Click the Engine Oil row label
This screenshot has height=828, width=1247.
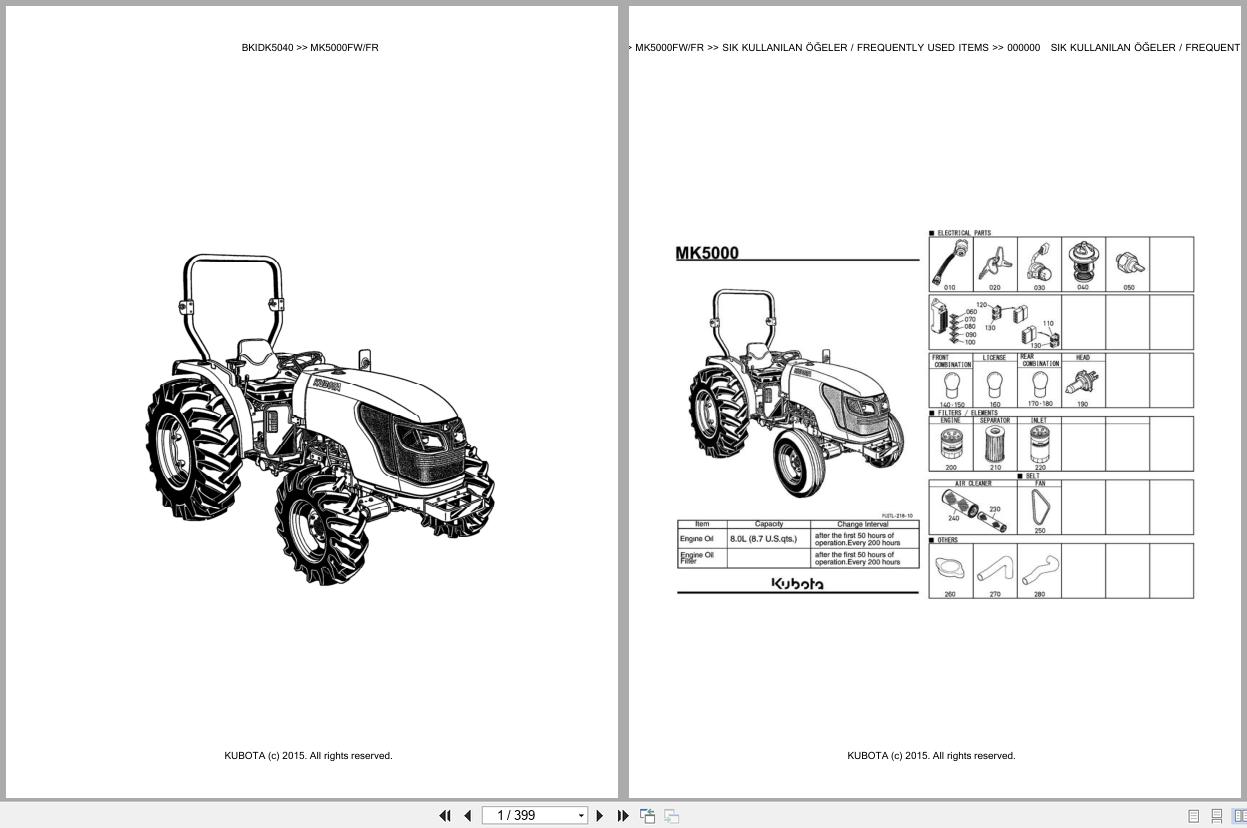(x=697, y=539)
